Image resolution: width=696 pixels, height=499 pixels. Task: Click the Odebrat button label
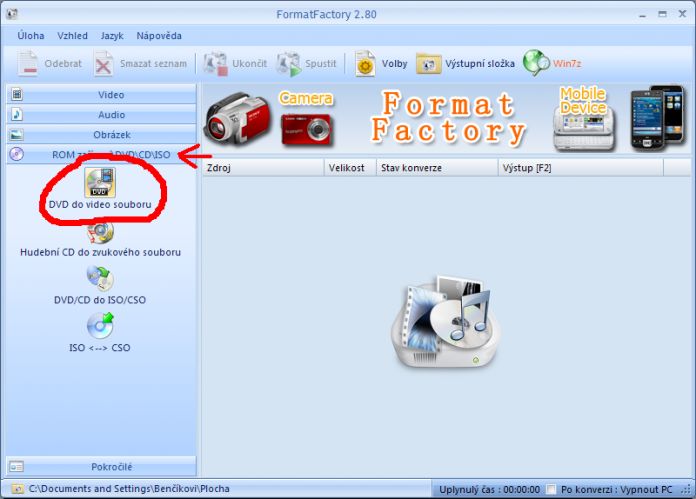[63, 63]
